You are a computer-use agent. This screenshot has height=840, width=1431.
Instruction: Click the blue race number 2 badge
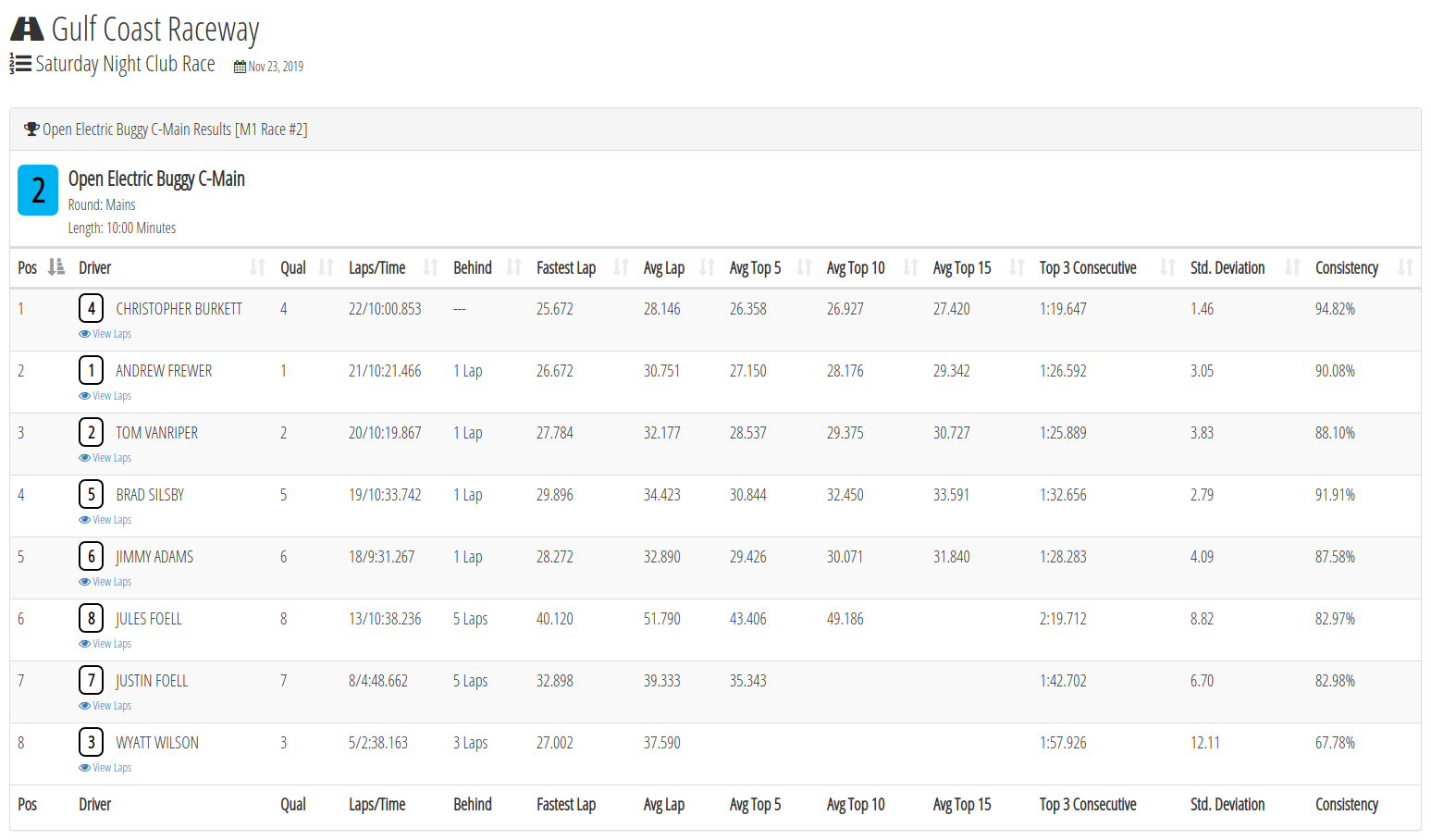tap(38, 190)
